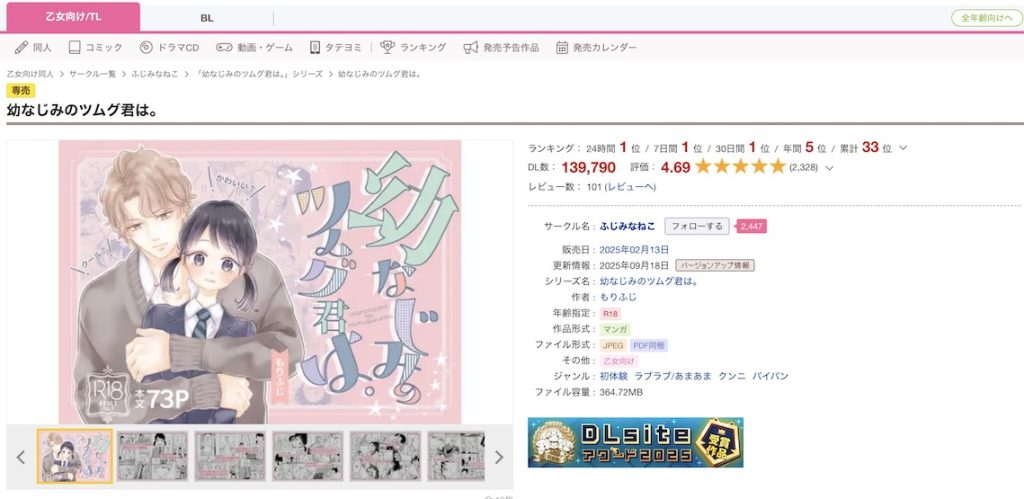Open the DLsite アワード2025 banner

(x=635, y=442)
